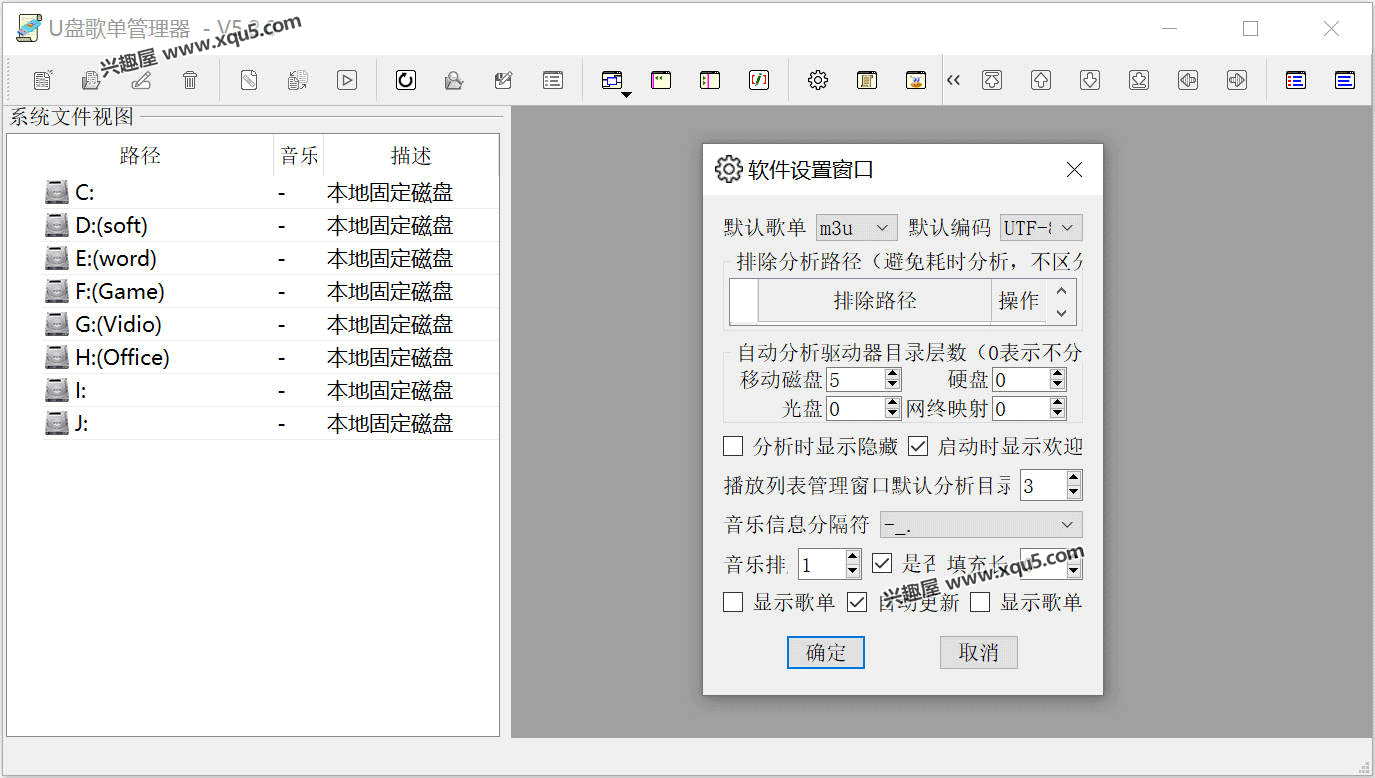Click the trash can delete icon
The image size is (1375, 778).
click(190, 81)
